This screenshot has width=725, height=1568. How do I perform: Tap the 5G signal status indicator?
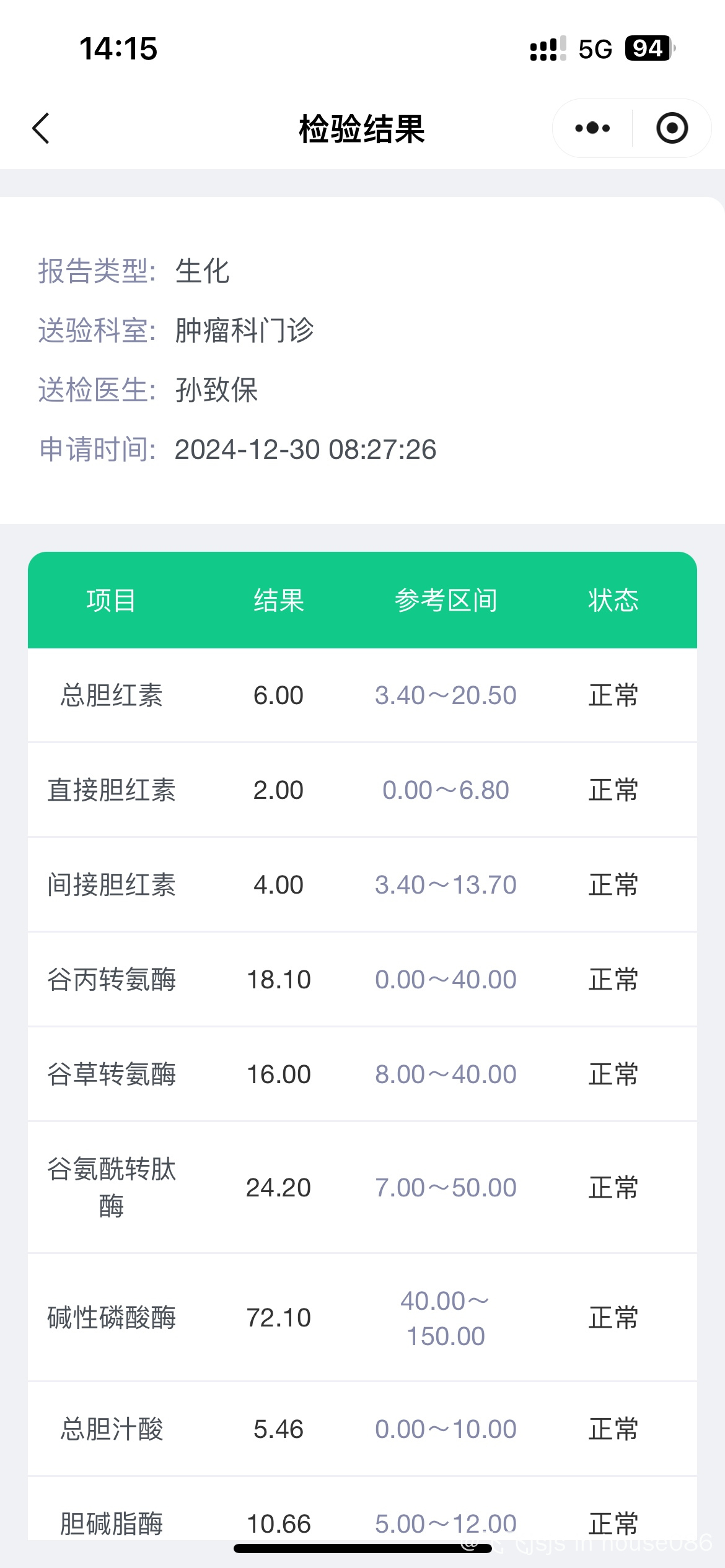tap(595, 49)
